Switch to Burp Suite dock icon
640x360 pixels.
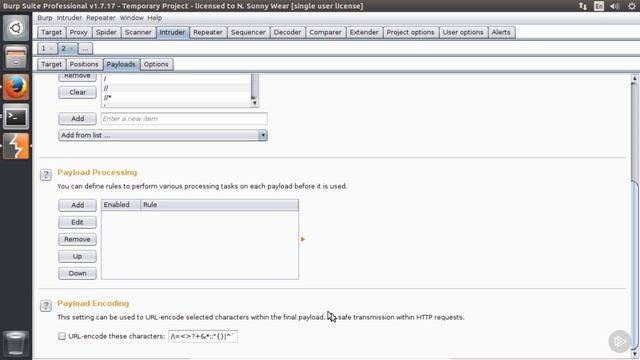point(16,146)
